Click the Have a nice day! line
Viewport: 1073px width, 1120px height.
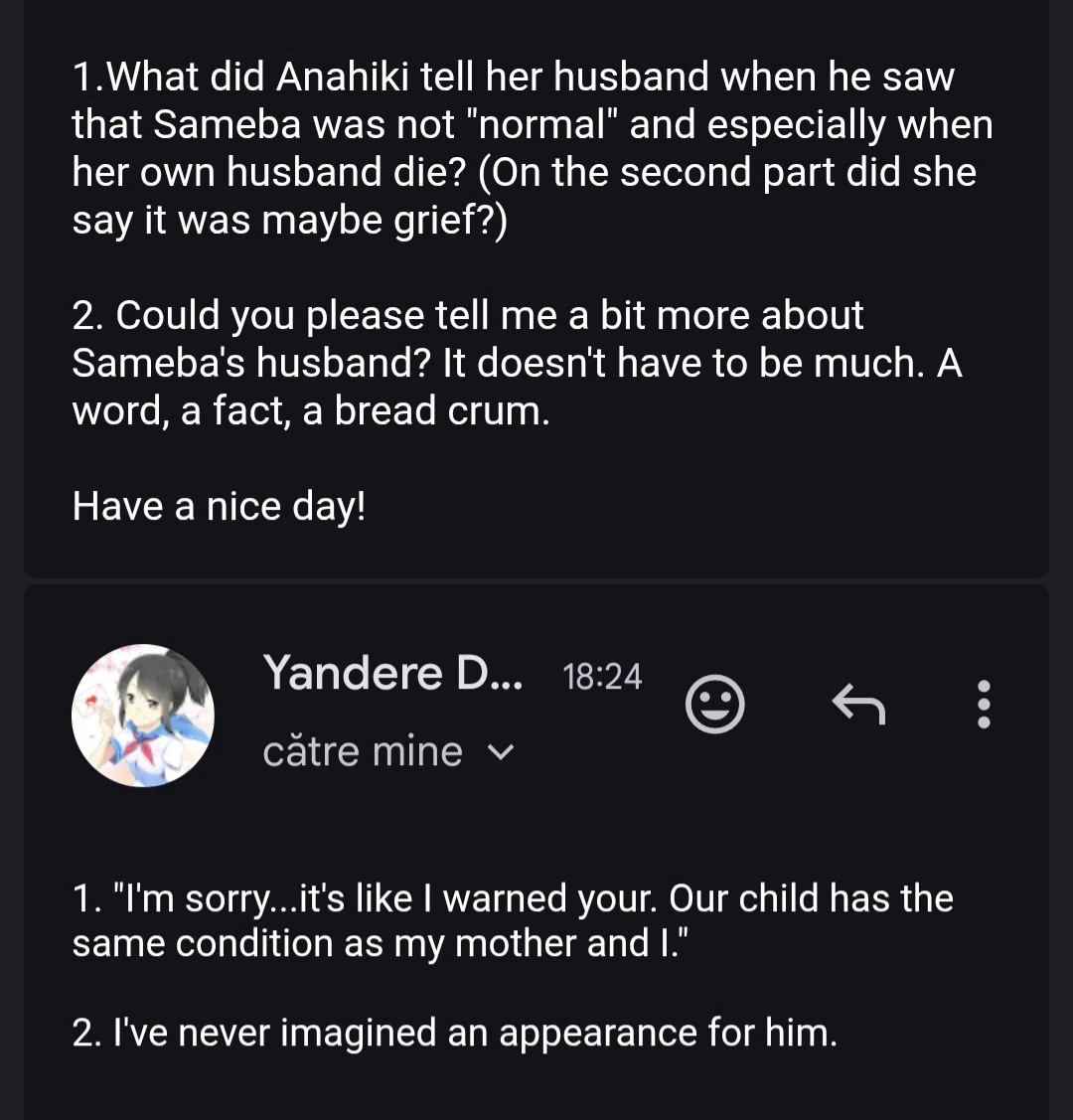pyautogui.click(x=220, y=507)
